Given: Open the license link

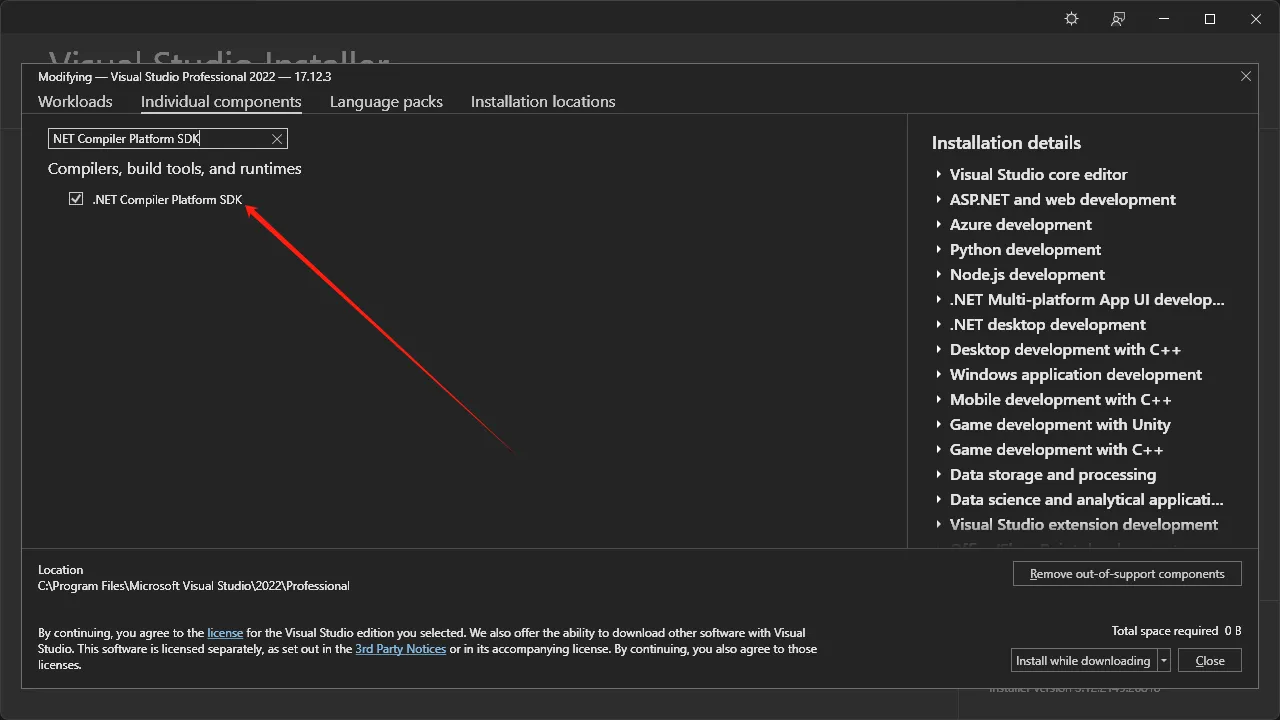Looking at the screenshot, I should (x=225, y=633).
